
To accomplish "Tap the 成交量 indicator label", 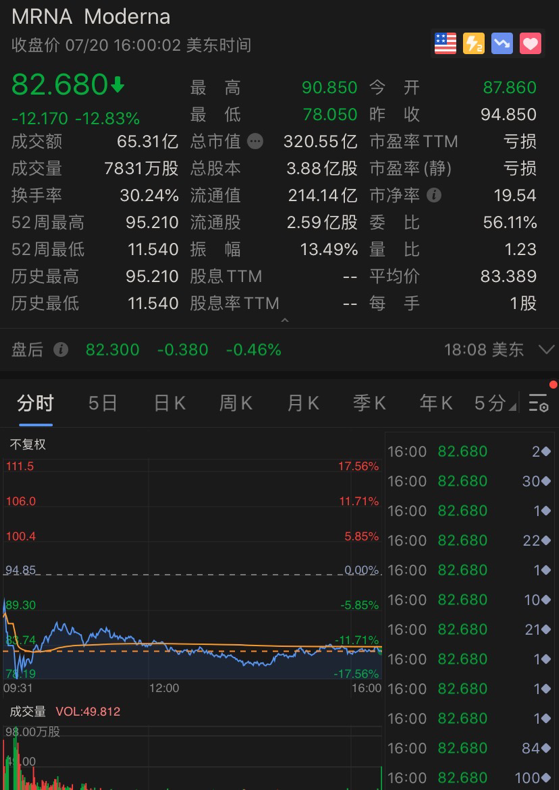I will click(x=28, y=711).
